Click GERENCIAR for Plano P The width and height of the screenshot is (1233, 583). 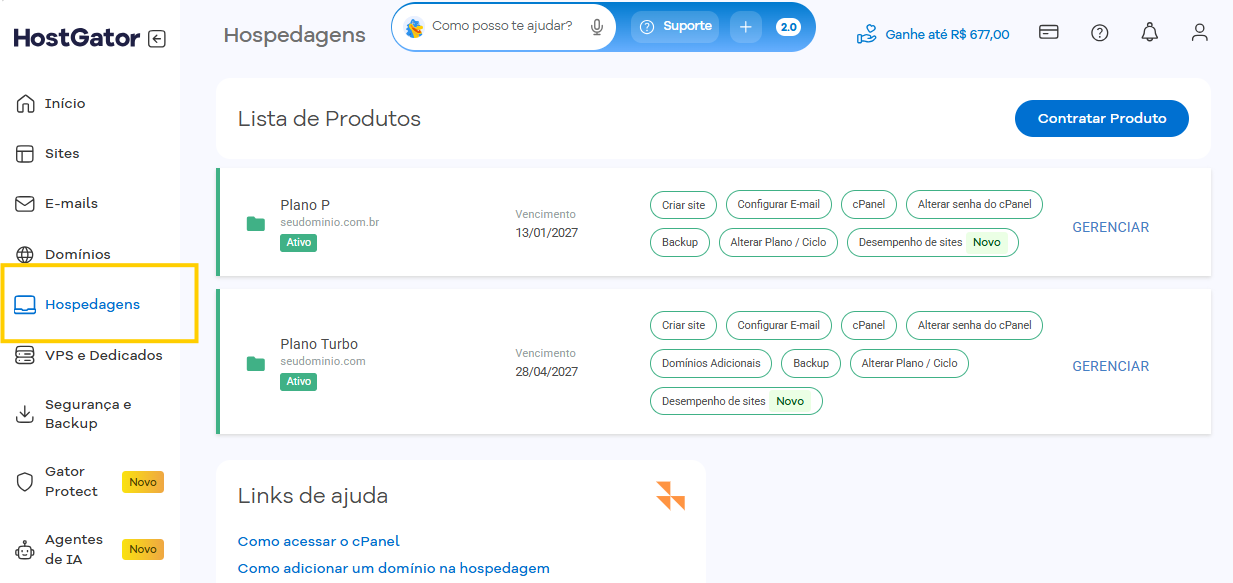1111,227
